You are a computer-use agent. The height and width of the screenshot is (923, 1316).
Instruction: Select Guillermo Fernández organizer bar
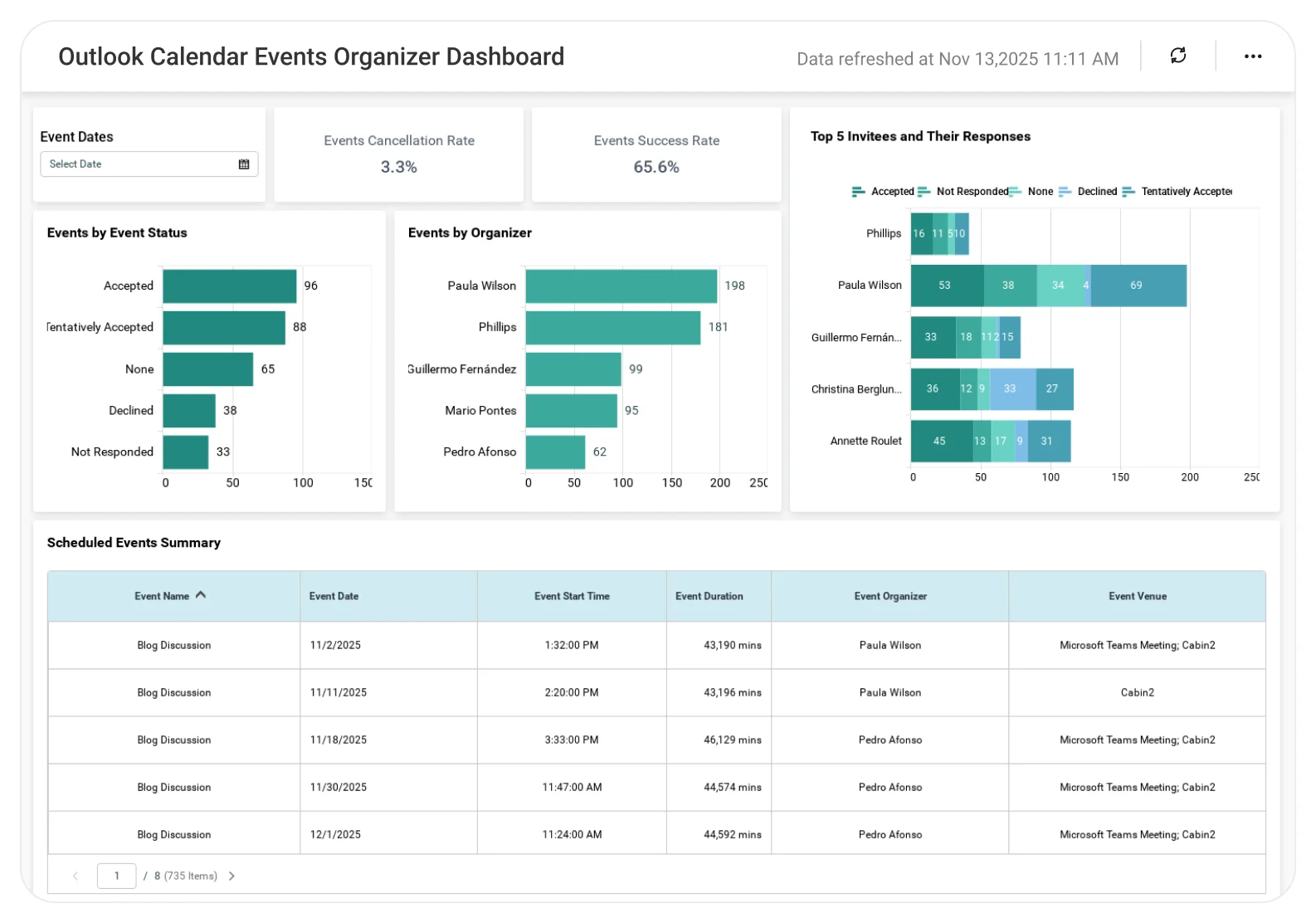(573, 369)
